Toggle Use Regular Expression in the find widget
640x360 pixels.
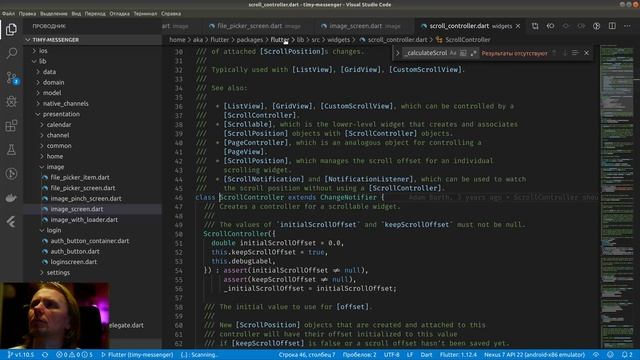(x=473, y=53)
